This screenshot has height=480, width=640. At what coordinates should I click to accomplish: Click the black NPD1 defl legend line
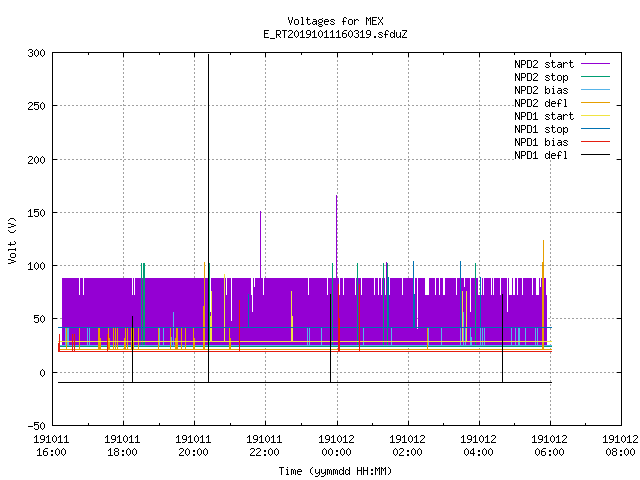click(x=596, y=155)
